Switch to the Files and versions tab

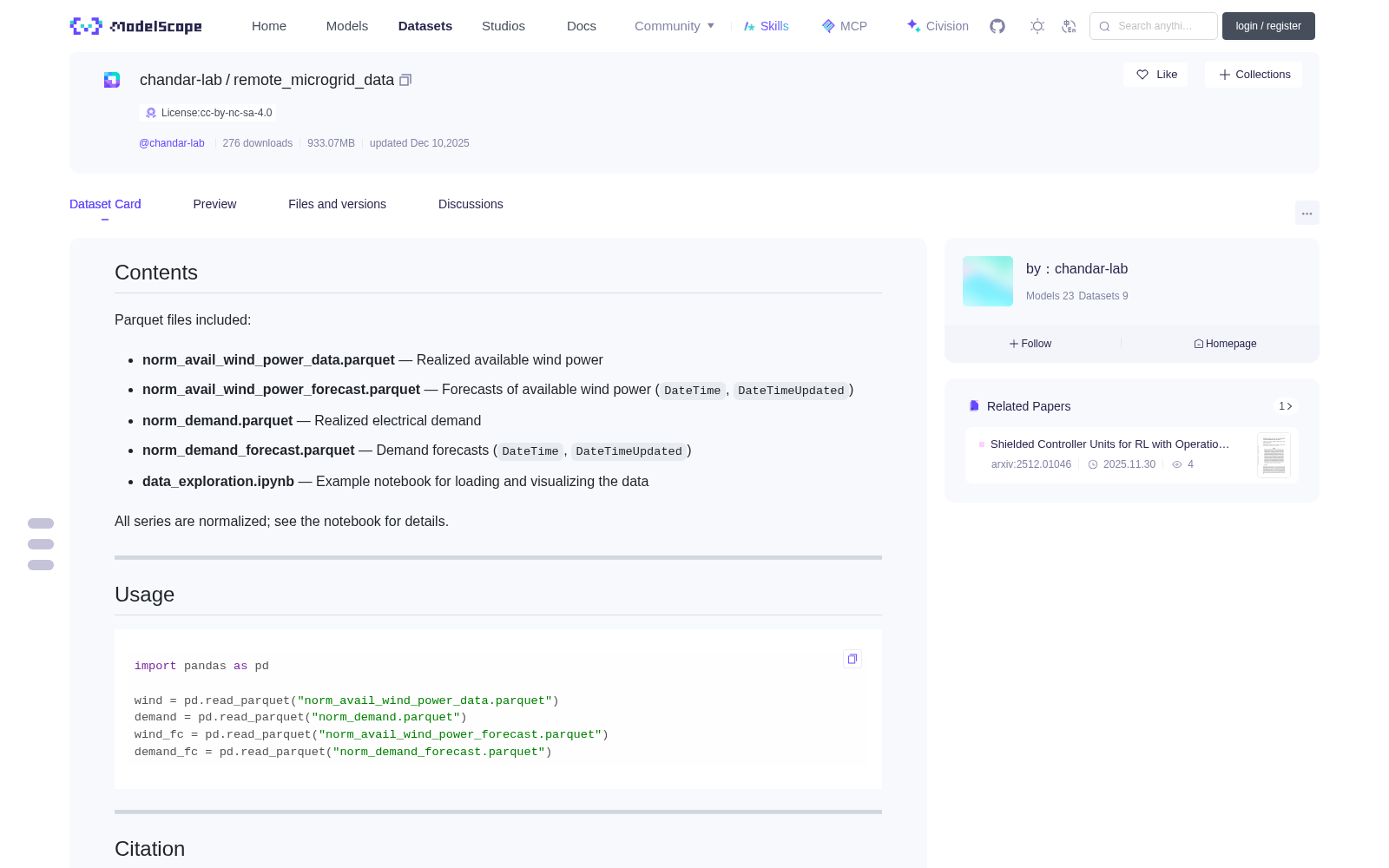[337, 204]
